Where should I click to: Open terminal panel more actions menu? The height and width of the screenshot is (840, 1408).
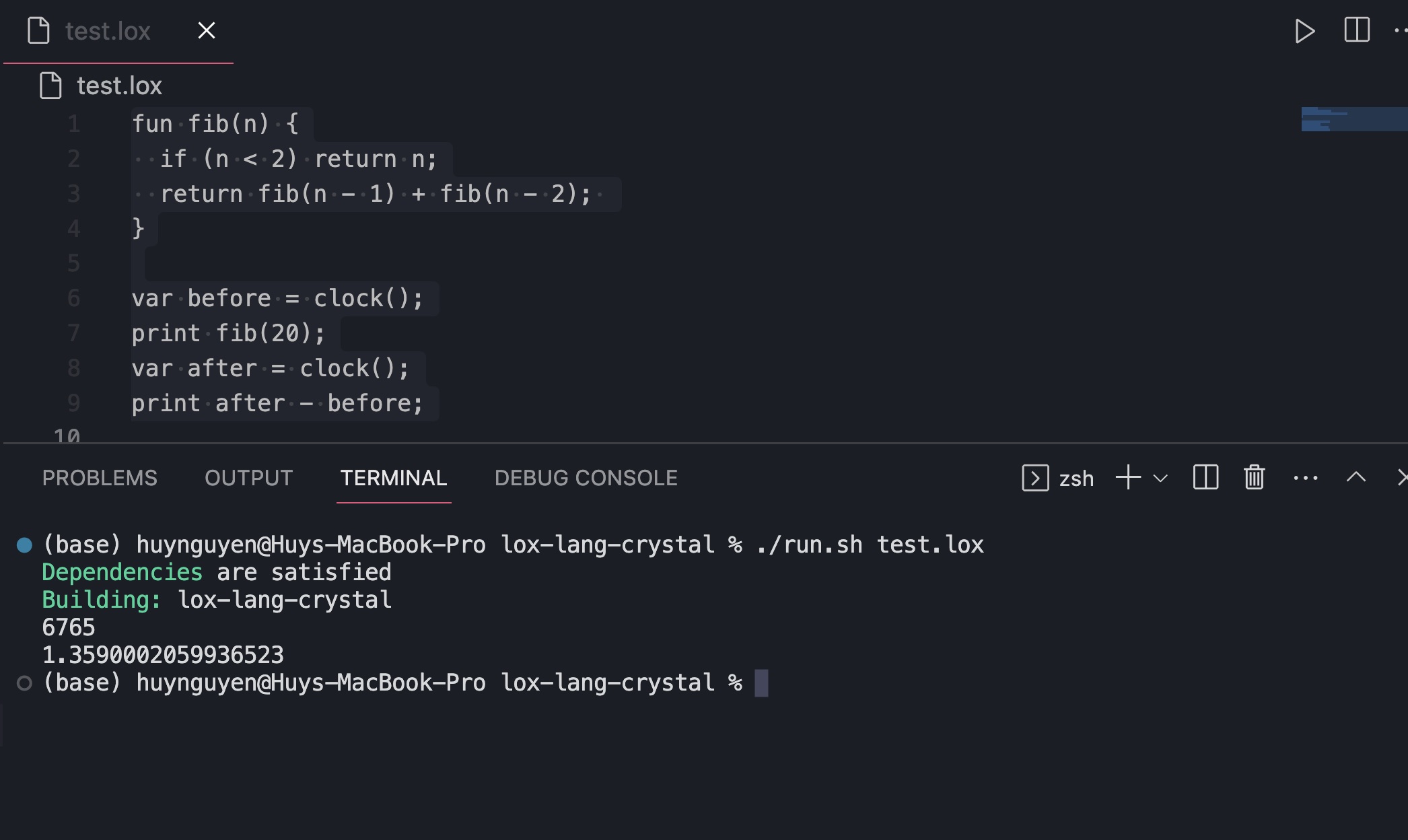[x=1306, y=478]
